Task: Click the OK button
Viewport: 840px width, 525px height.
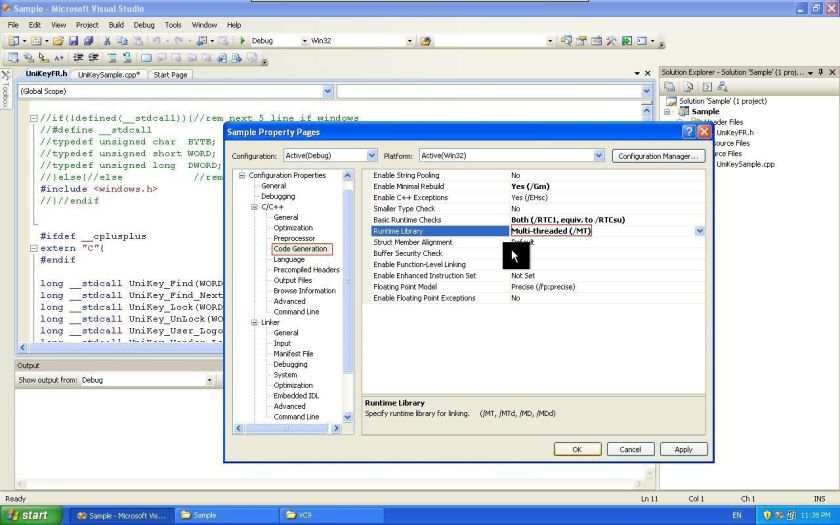Action: click(577, 449)
